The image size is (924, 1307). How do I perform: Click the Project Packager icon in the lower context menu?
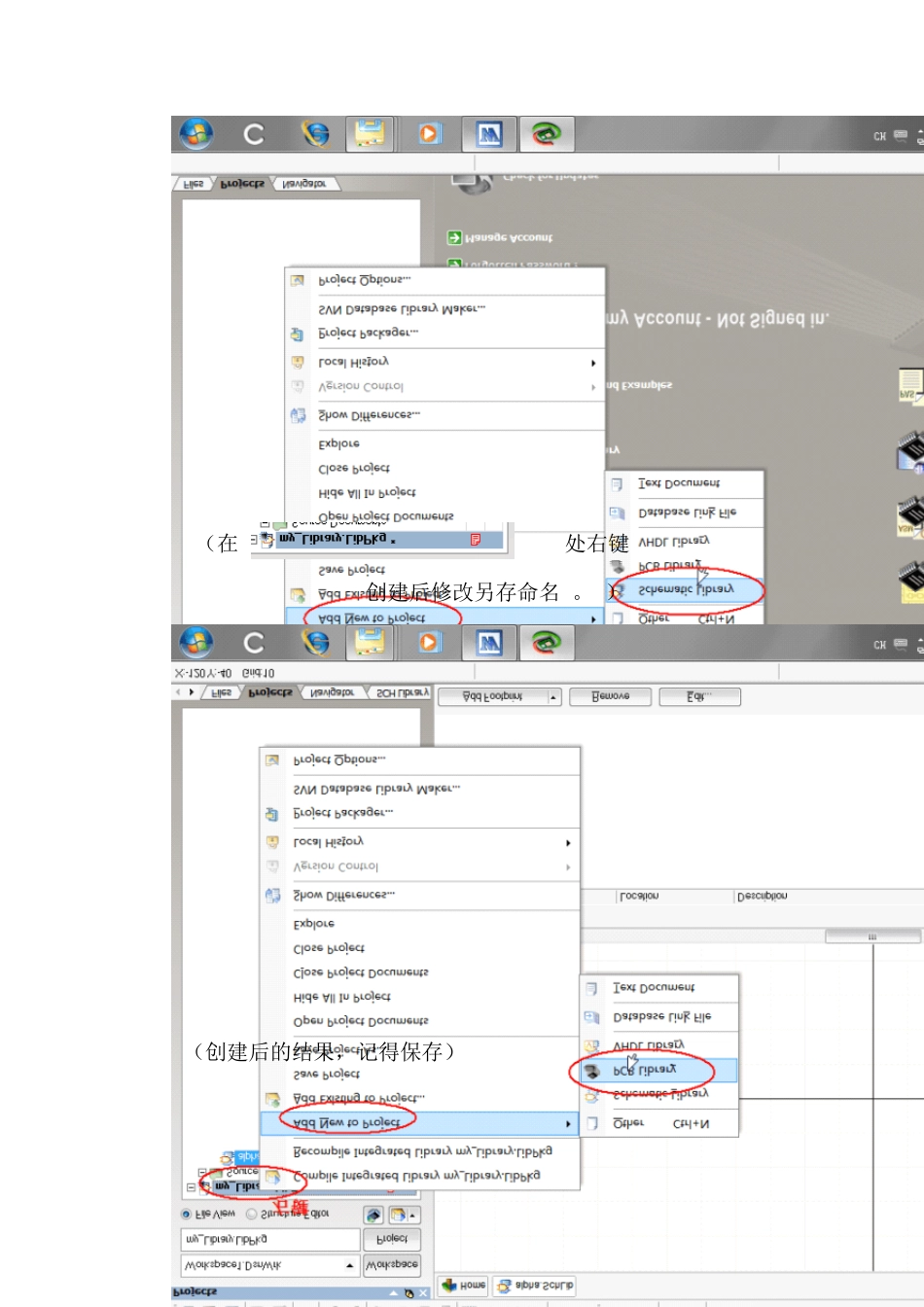coord(272,814)
